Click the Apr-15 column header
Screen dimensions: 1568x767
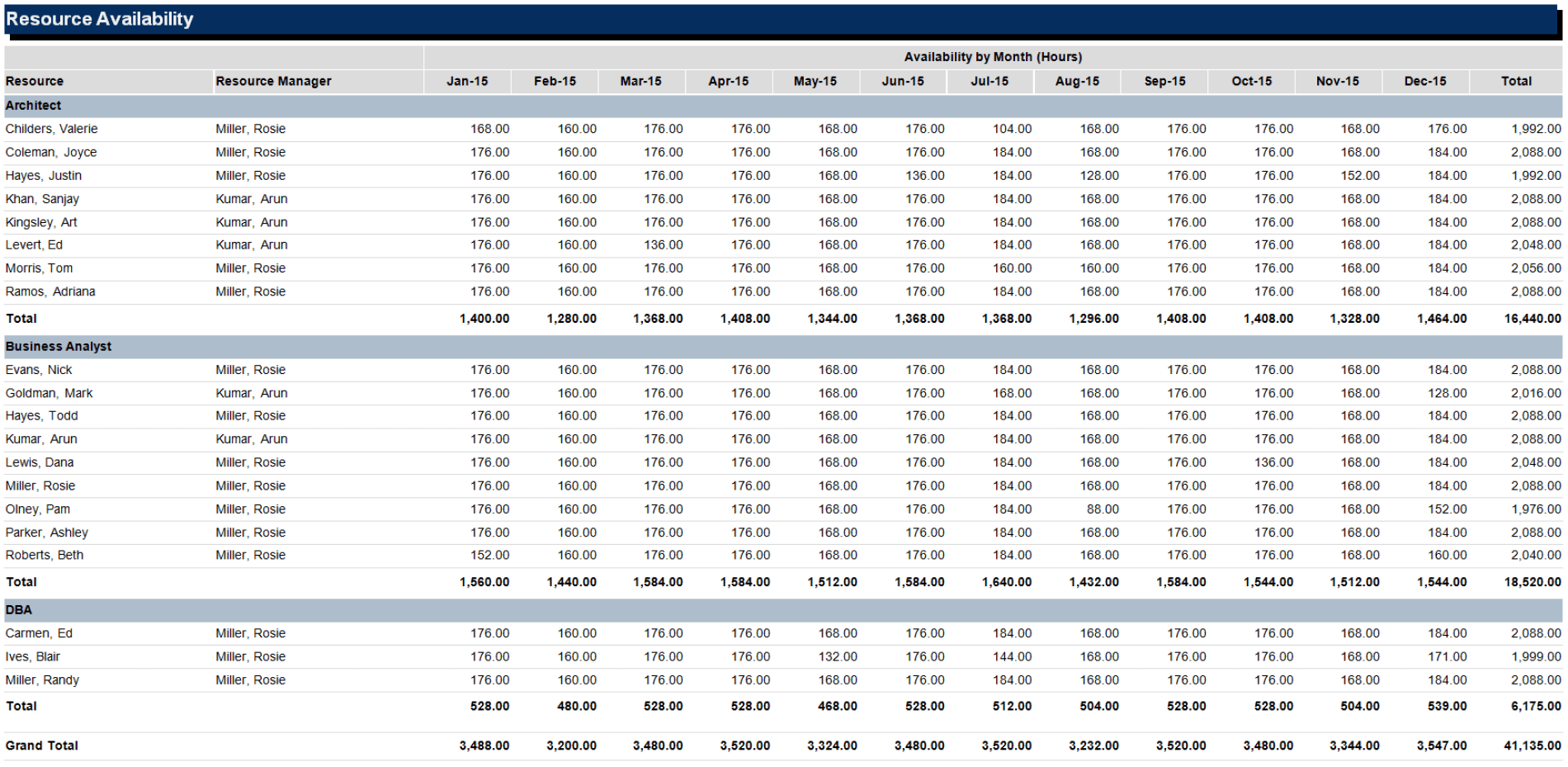729,81
